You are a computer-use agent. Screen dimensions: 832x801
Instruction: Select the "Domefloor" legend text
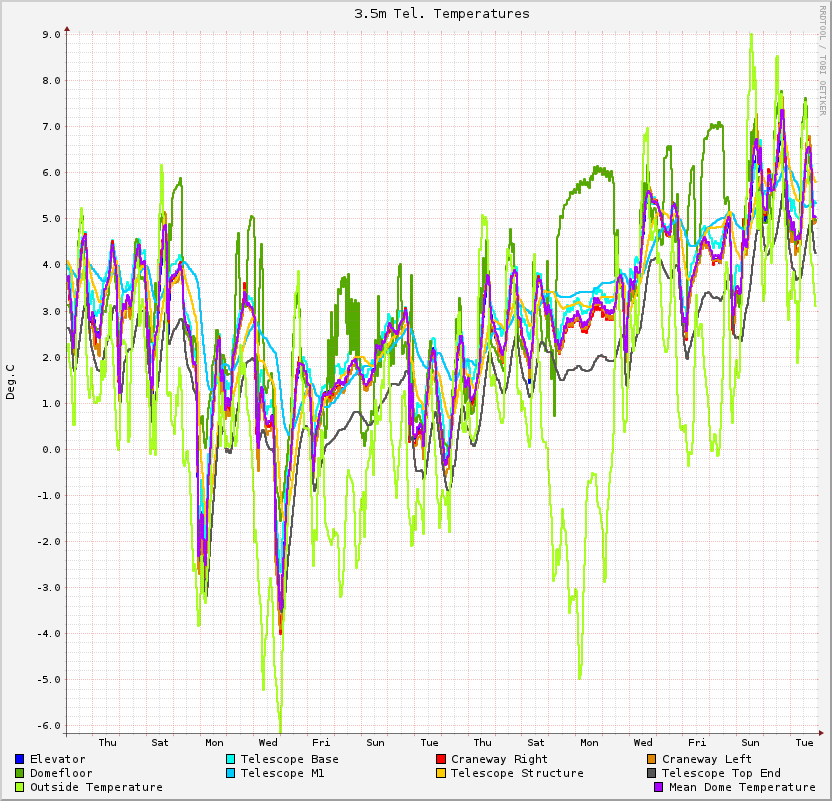[61, 773]
